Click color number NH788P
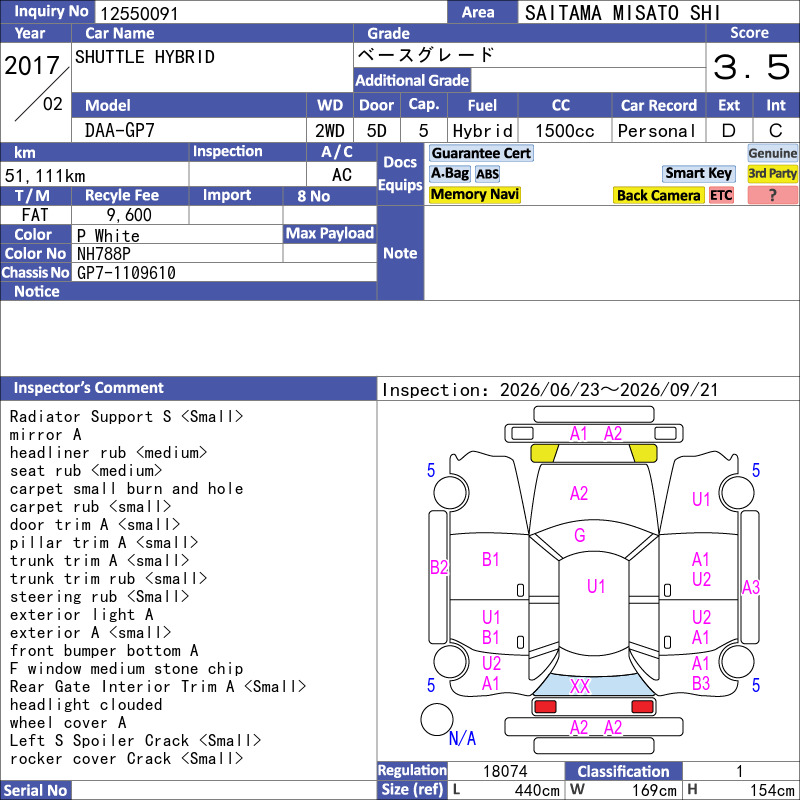Image resolution: width=800 pixels, height=800 pixels. click(104, 254)
